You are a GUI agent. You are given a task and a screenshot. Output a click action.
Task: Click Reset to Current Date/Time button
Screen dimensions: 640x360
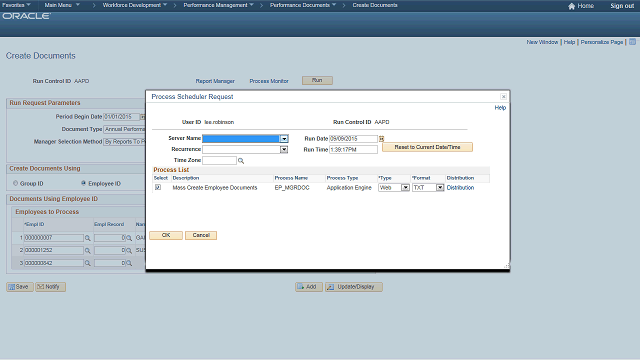click(x=427, y=147)
